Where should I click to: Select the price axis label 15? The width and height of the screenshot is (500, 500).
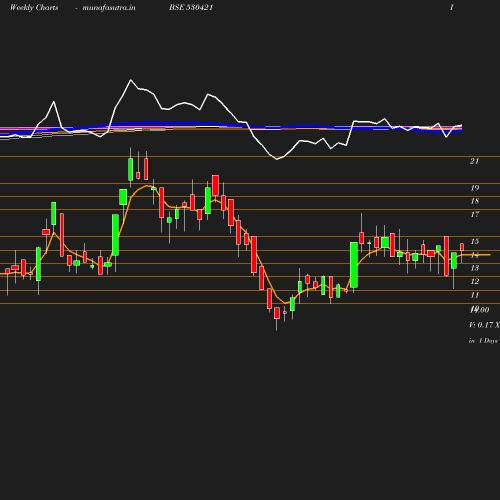[x=475, y=241]
